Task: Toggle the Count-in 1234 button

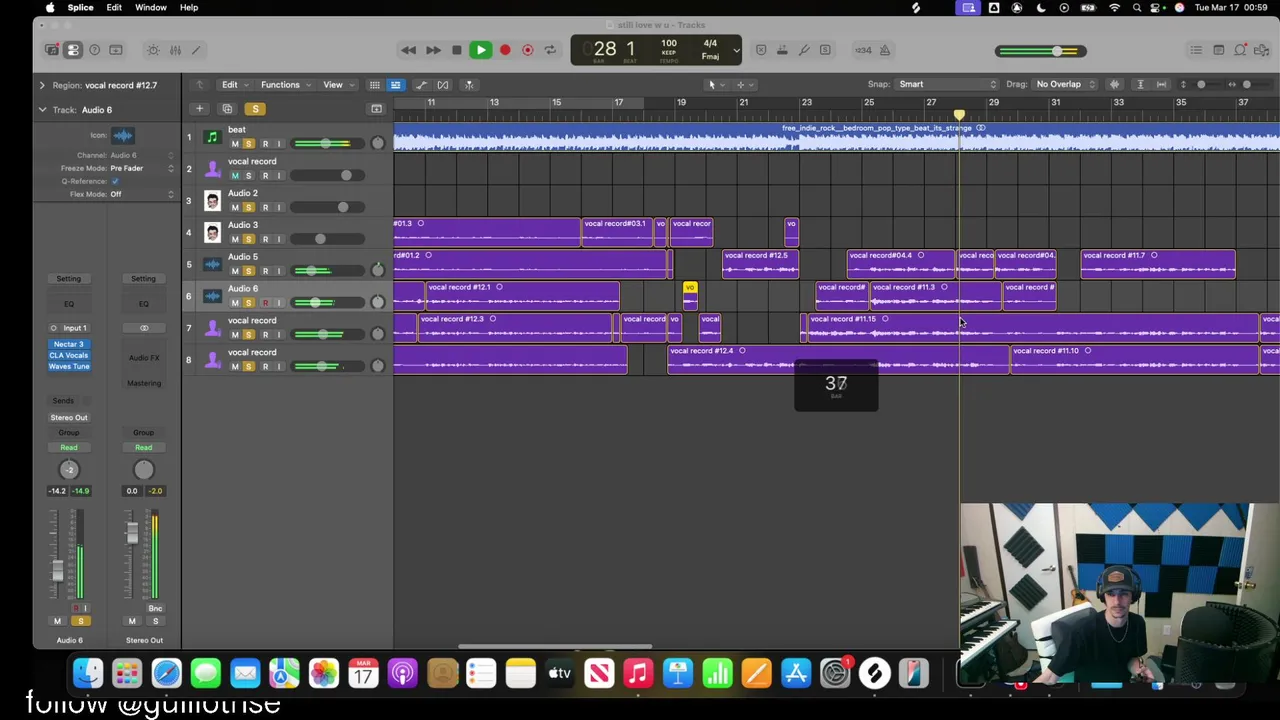Action: click(862, 50)
